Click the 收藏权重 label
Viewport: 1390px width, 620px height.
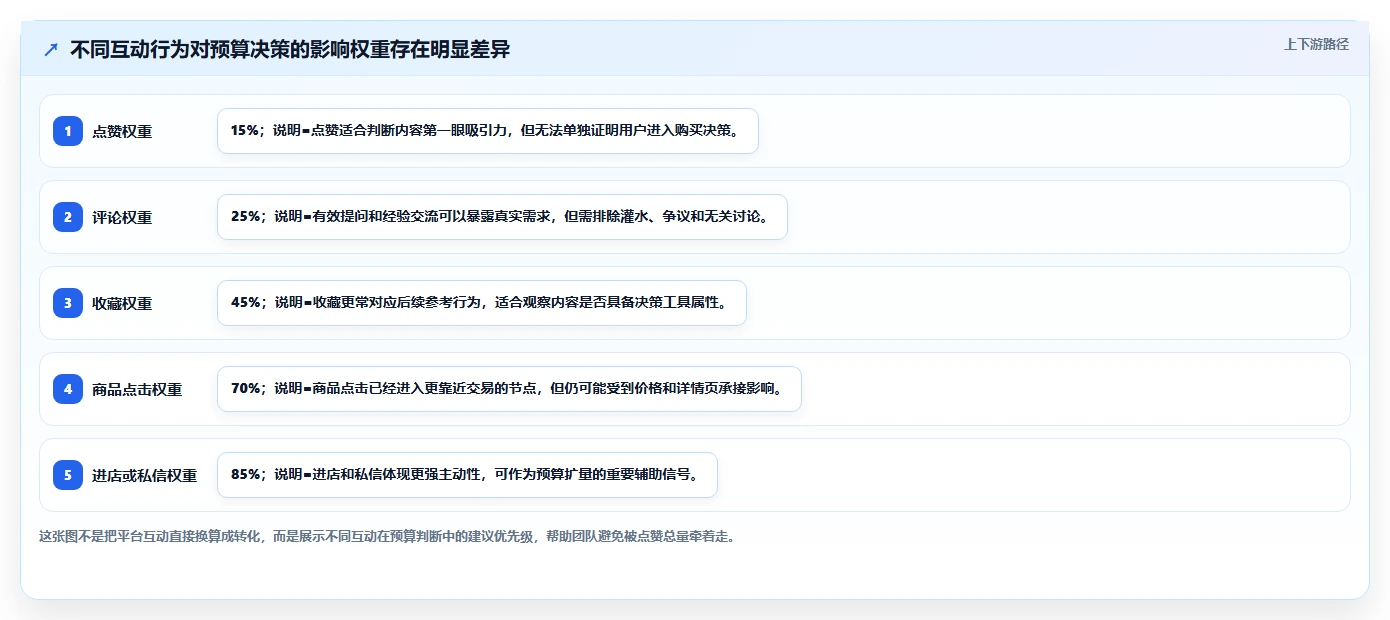(122, 303)
